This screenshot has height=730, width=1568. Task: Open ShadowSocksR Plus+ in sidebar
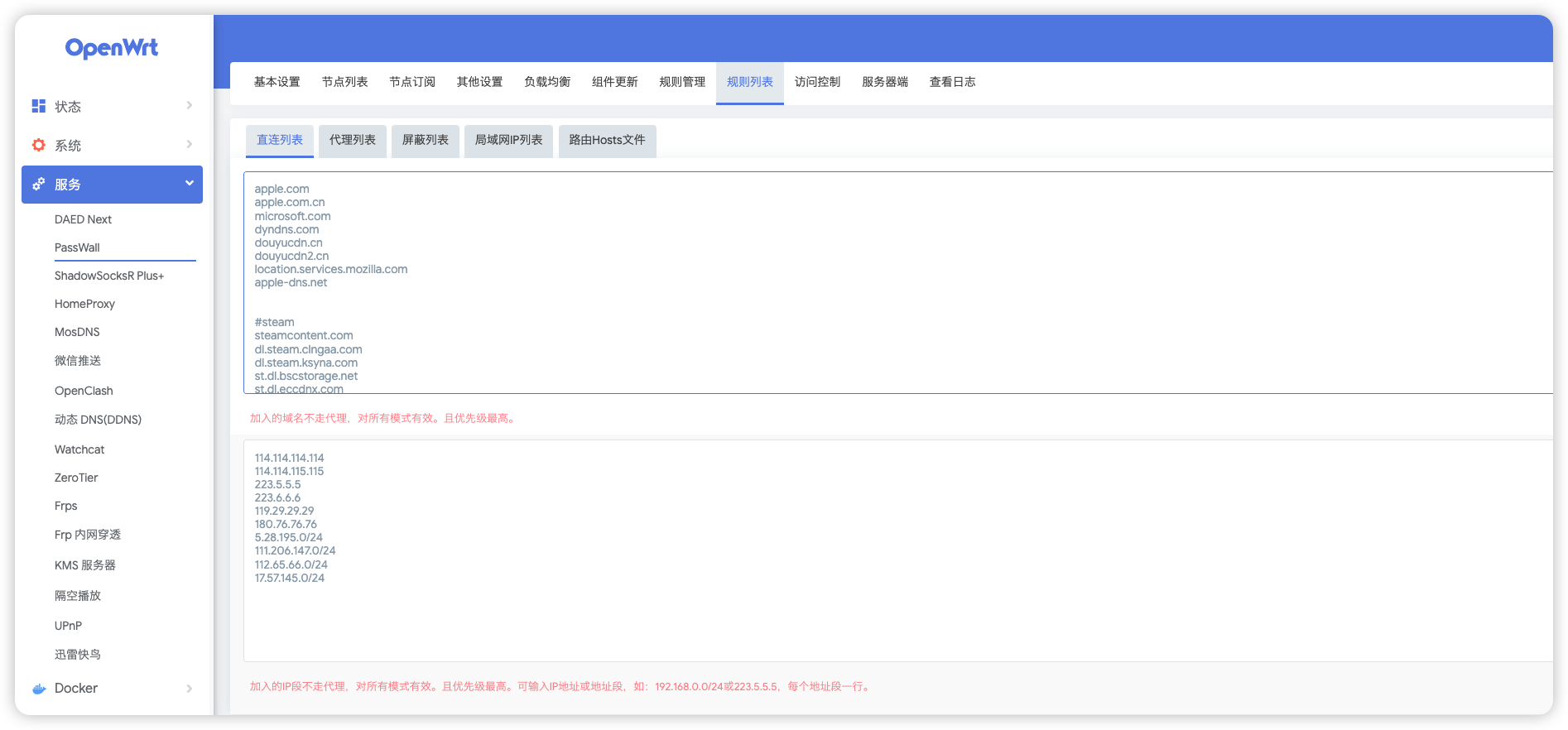[x=109, y=276]
